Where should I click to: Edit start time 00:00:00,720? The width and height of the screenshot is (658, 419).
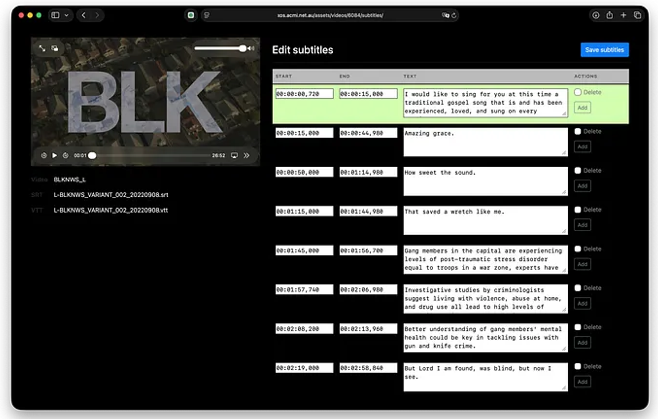304,94
